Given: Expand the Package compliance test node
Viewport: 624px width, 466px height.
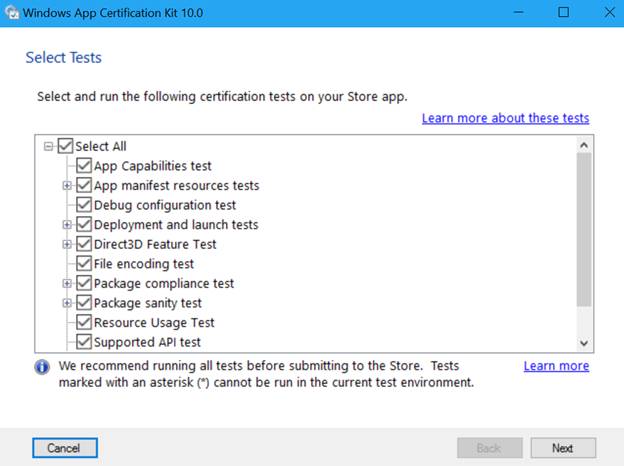Looking at the screenshot, I should [67, 283].
